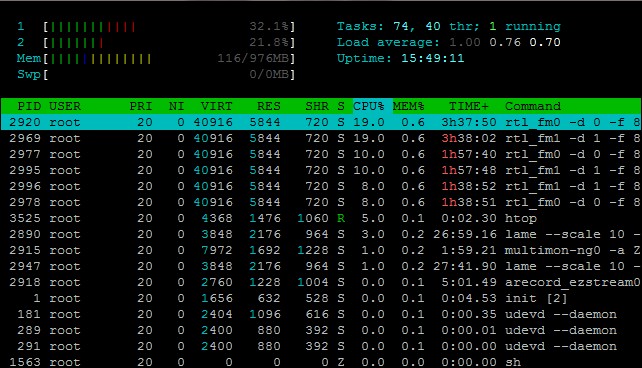Sort by the SHR column header

[317, 106]
